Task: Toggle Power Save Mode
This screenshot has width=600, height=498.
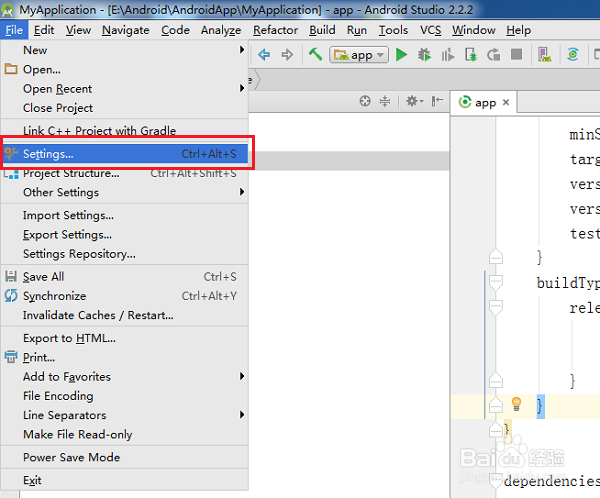Action: pos(125,457)
